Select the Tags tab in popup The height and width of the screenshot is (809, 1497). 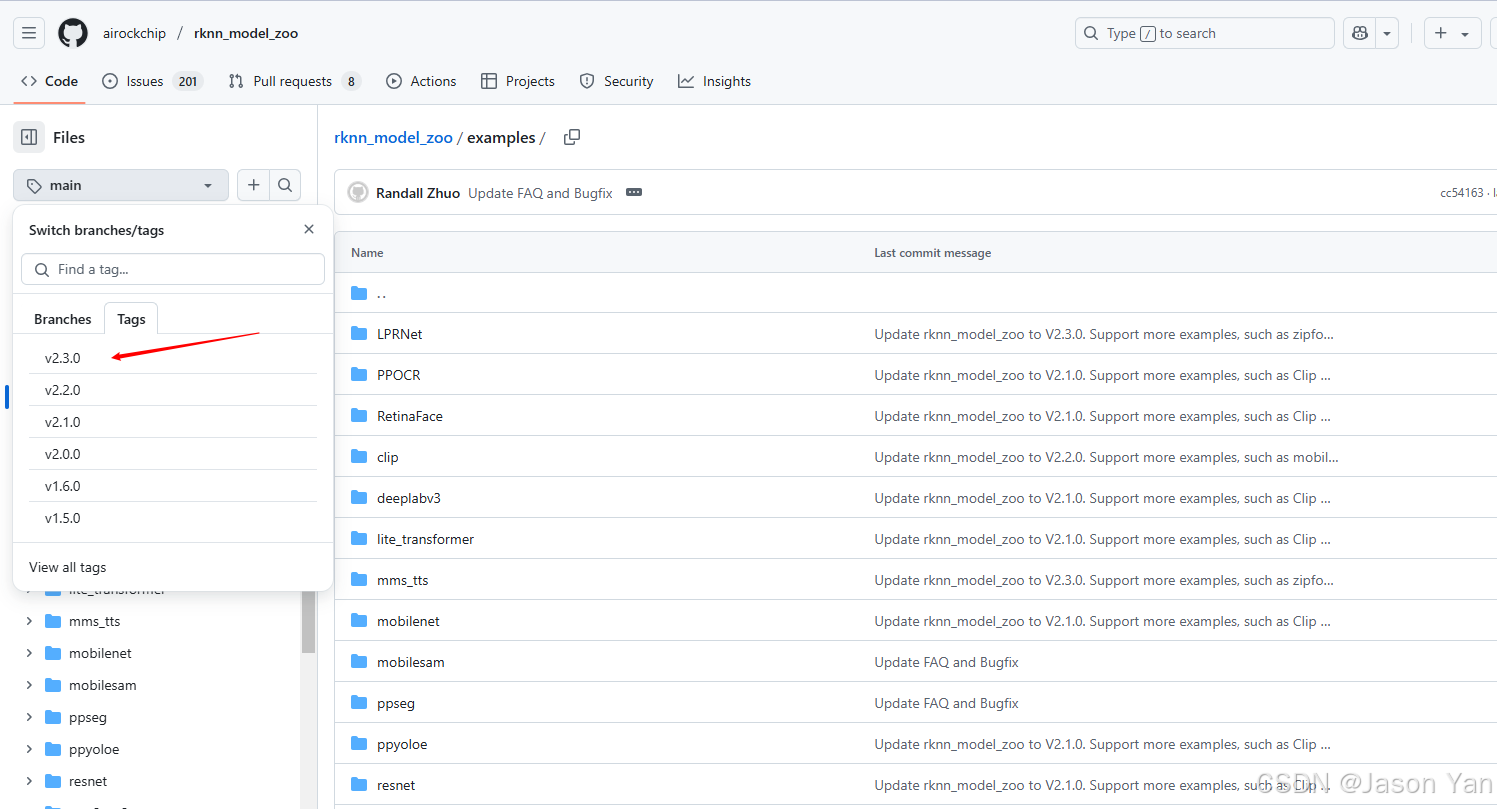pyautogui.click(x=131, y=319)
